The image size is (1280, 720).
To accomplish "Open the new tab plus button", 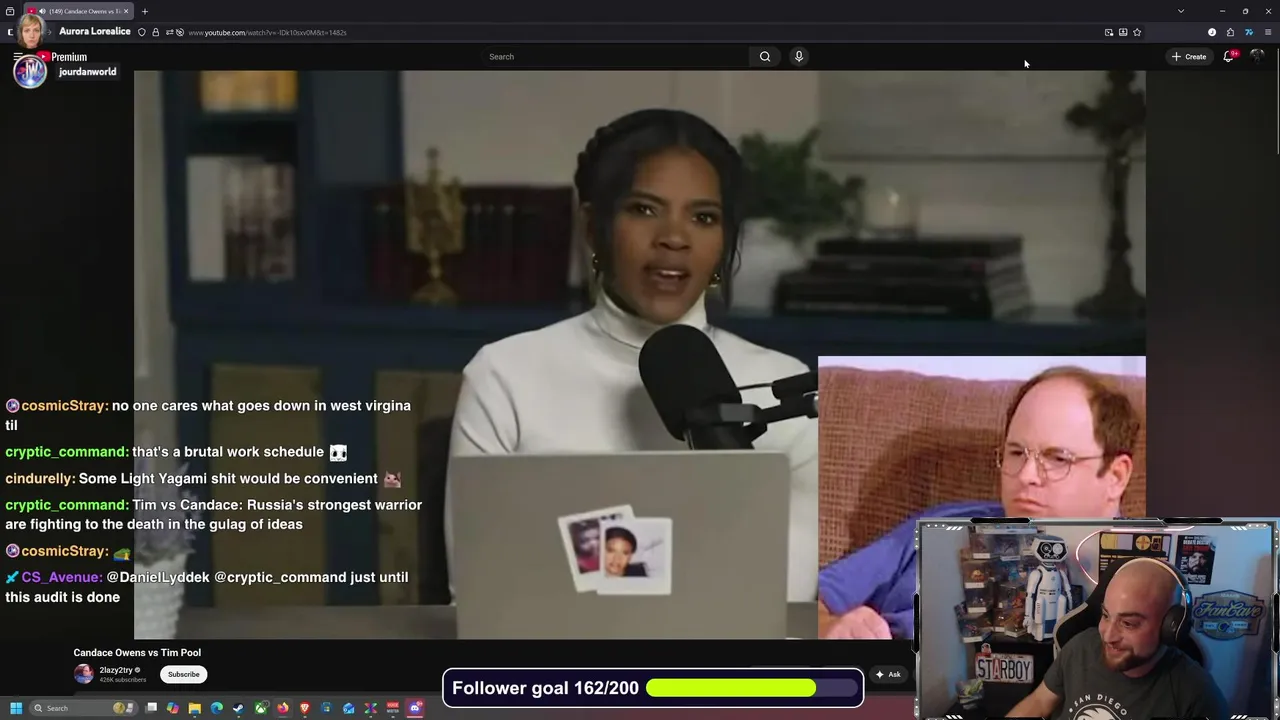I will click(x=145, y=11).
